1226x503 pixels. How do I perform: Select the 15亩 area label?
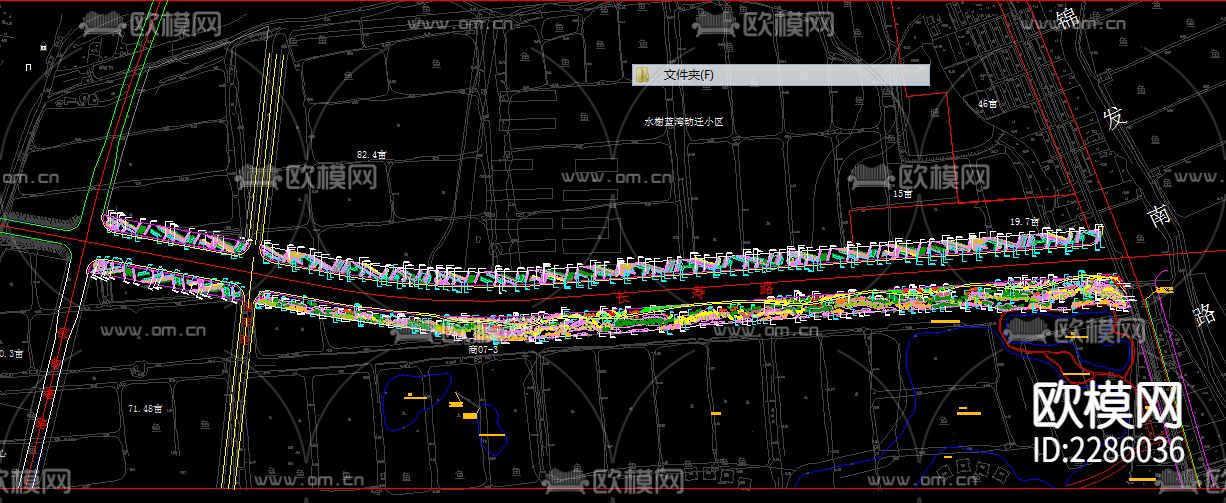(902, 194)
